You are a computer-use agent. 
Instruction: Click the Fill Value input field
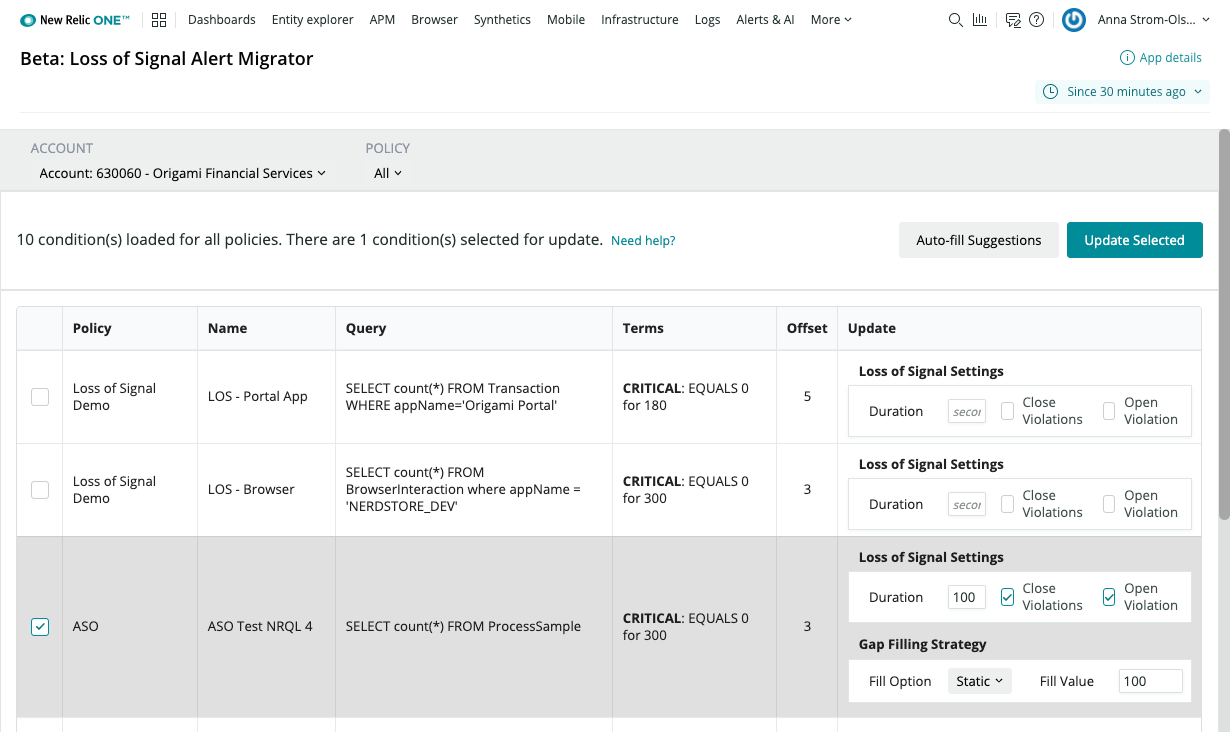[1150, 681]
